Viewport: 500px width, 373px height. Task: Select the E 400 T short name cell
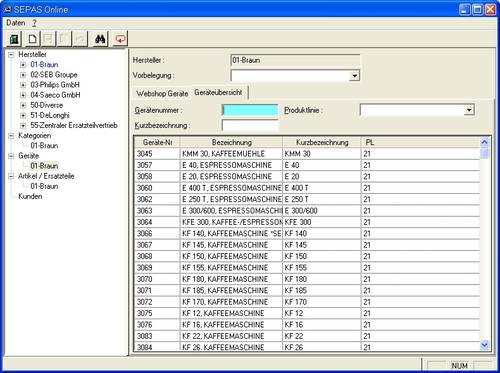tap(322, 188)
